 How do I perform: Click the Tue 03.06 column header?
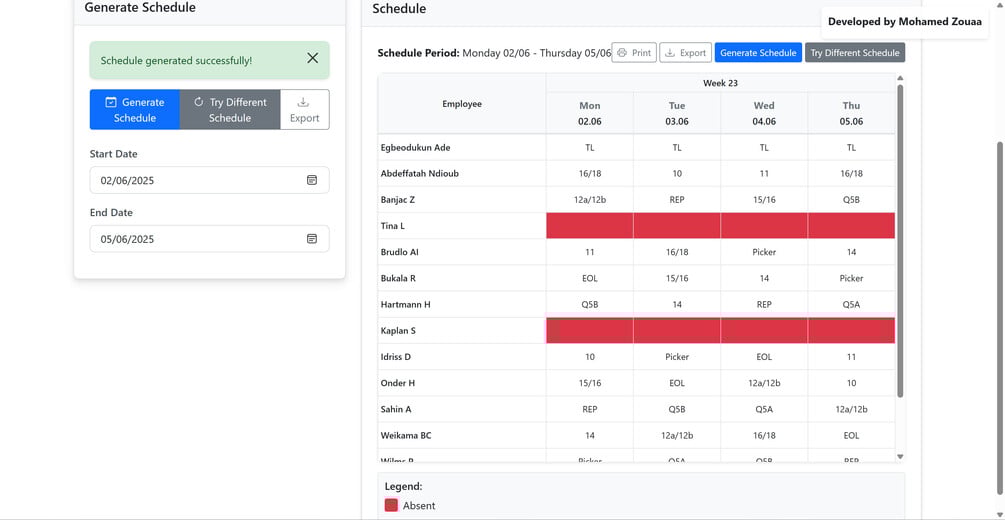[x=677, y=113]
